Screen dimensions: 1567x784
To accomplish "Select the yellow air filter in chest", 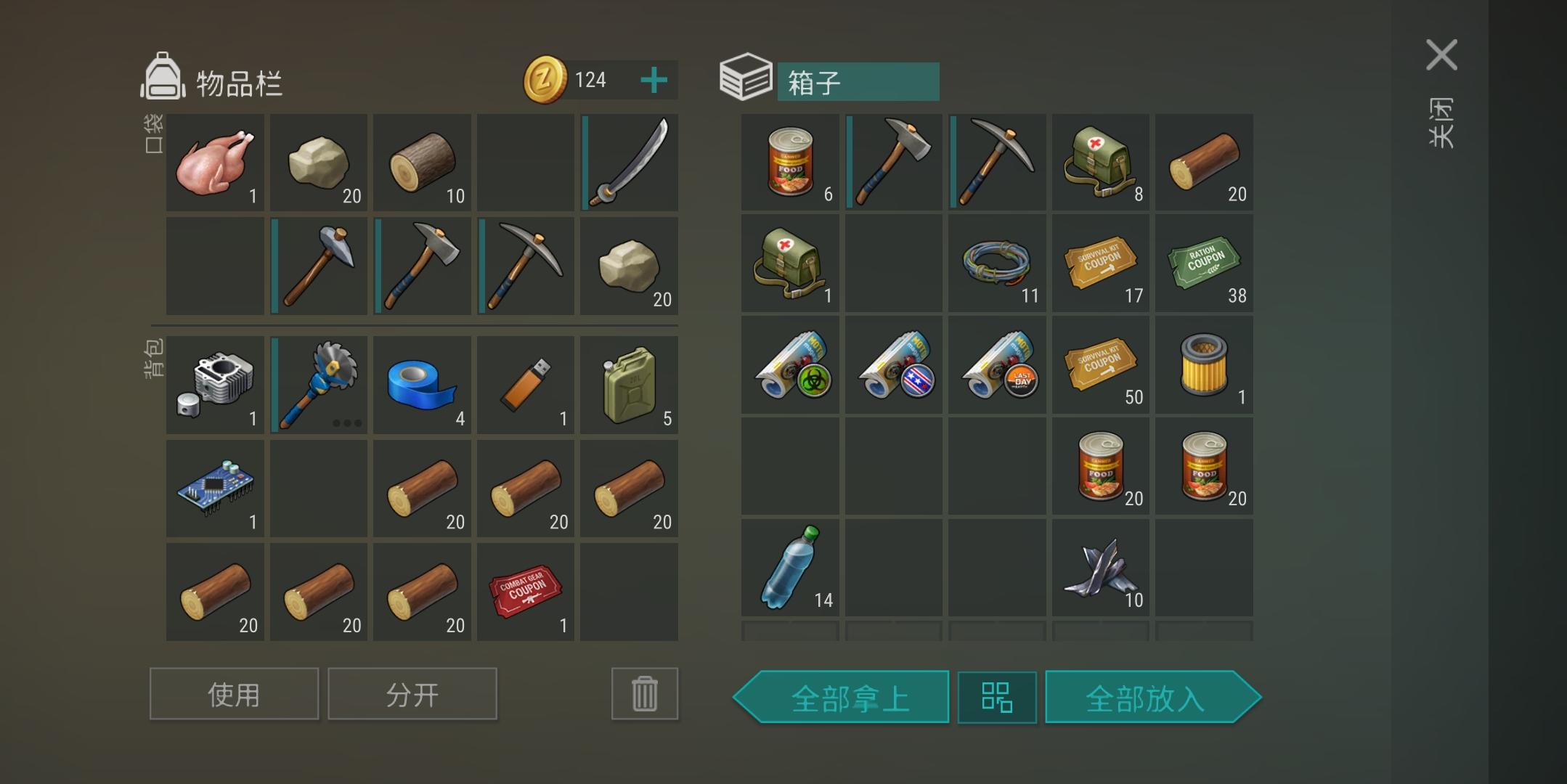I will pyautogui.click(x=1204, y=364).
